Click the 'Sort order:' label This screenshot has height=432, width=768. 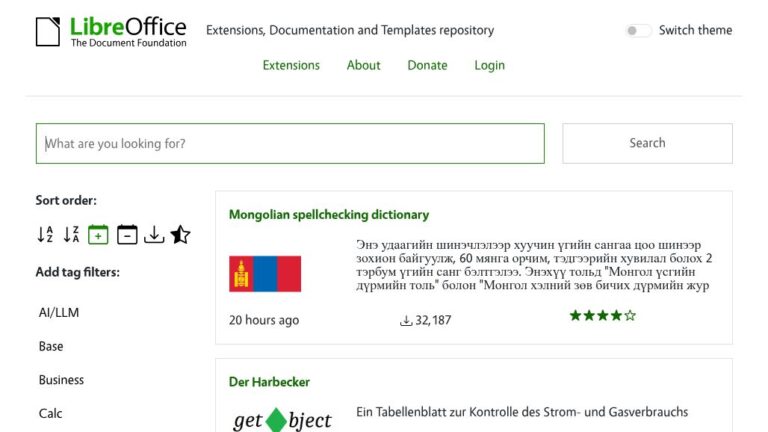coord(66,200)
